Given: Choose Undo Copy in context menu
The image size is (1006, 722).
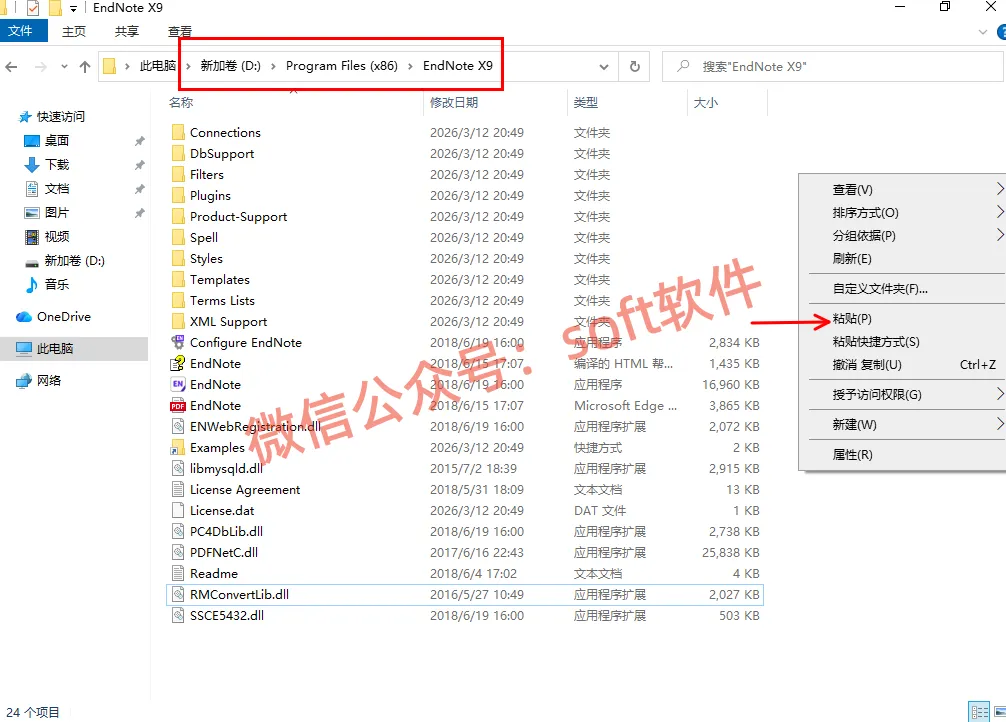Looking at the screenshot, I should (867, 365).
